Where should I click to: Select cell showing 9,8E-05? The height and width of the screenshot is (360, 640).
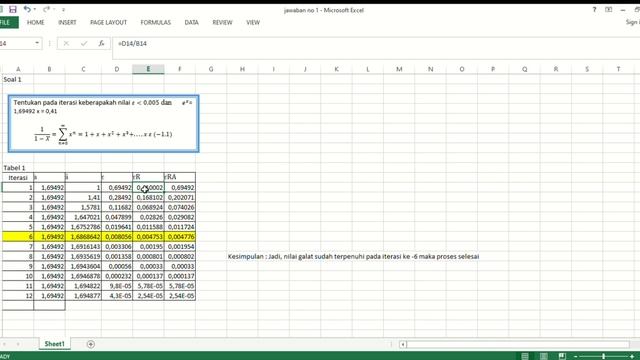coord(117,286)
